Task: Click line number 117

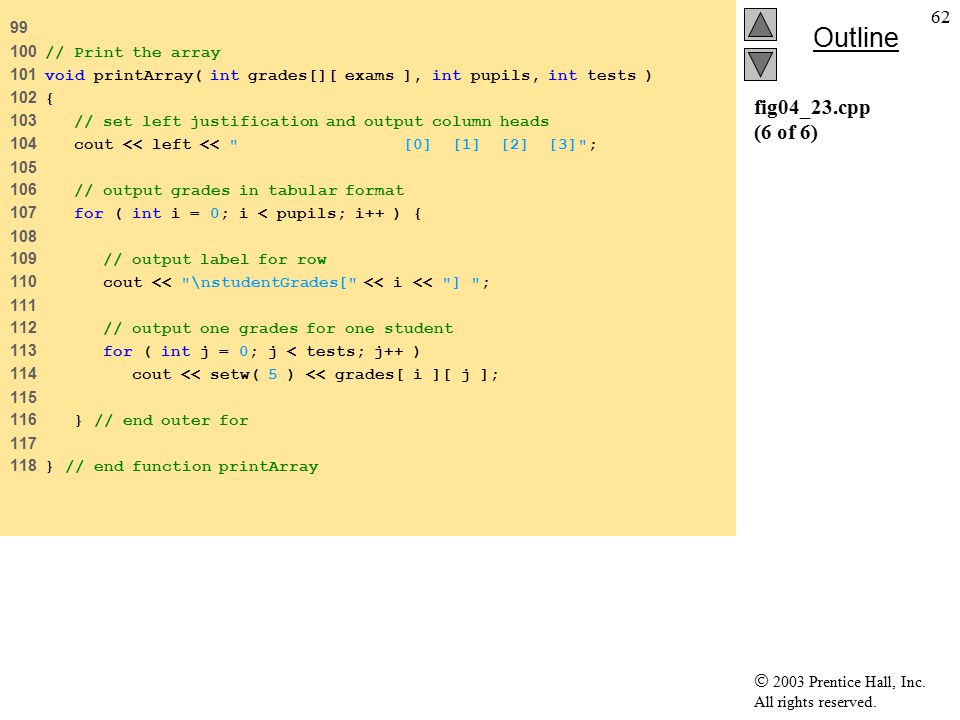Action: click(x=23, y=443)
